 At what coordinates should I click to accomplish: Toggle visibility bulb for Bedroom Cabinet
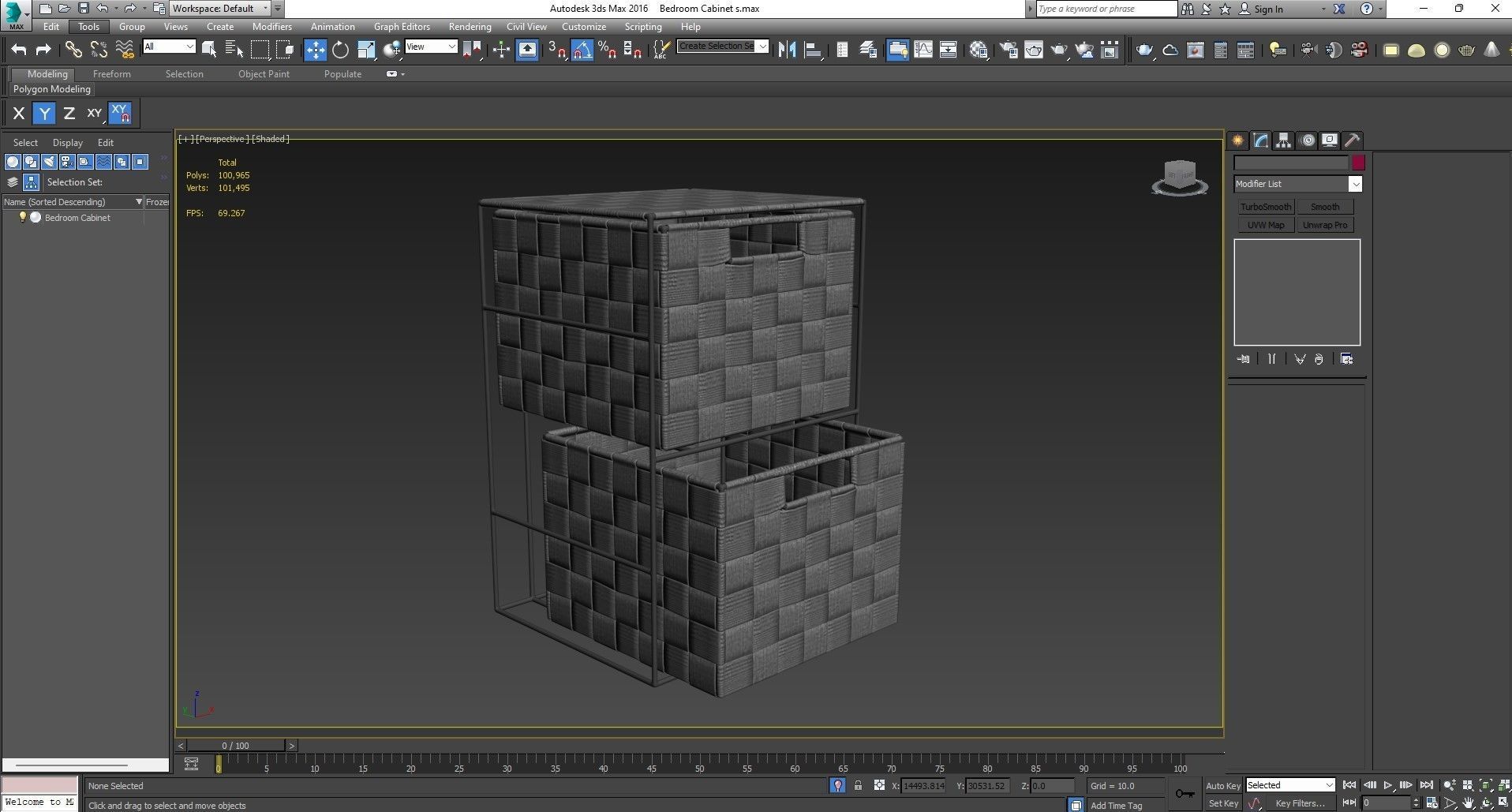click(23, 218)
